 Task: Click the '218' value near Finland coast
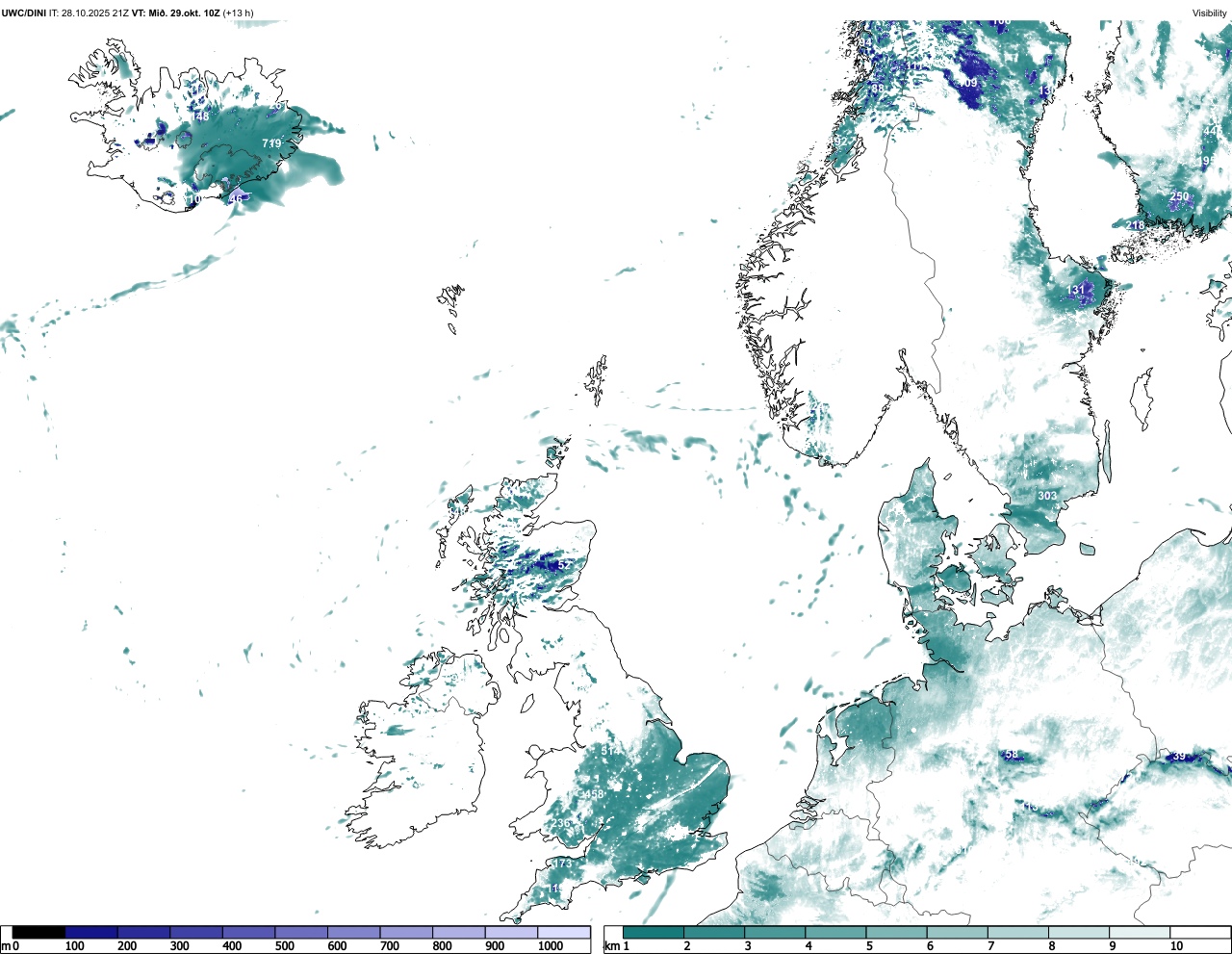1136,225
